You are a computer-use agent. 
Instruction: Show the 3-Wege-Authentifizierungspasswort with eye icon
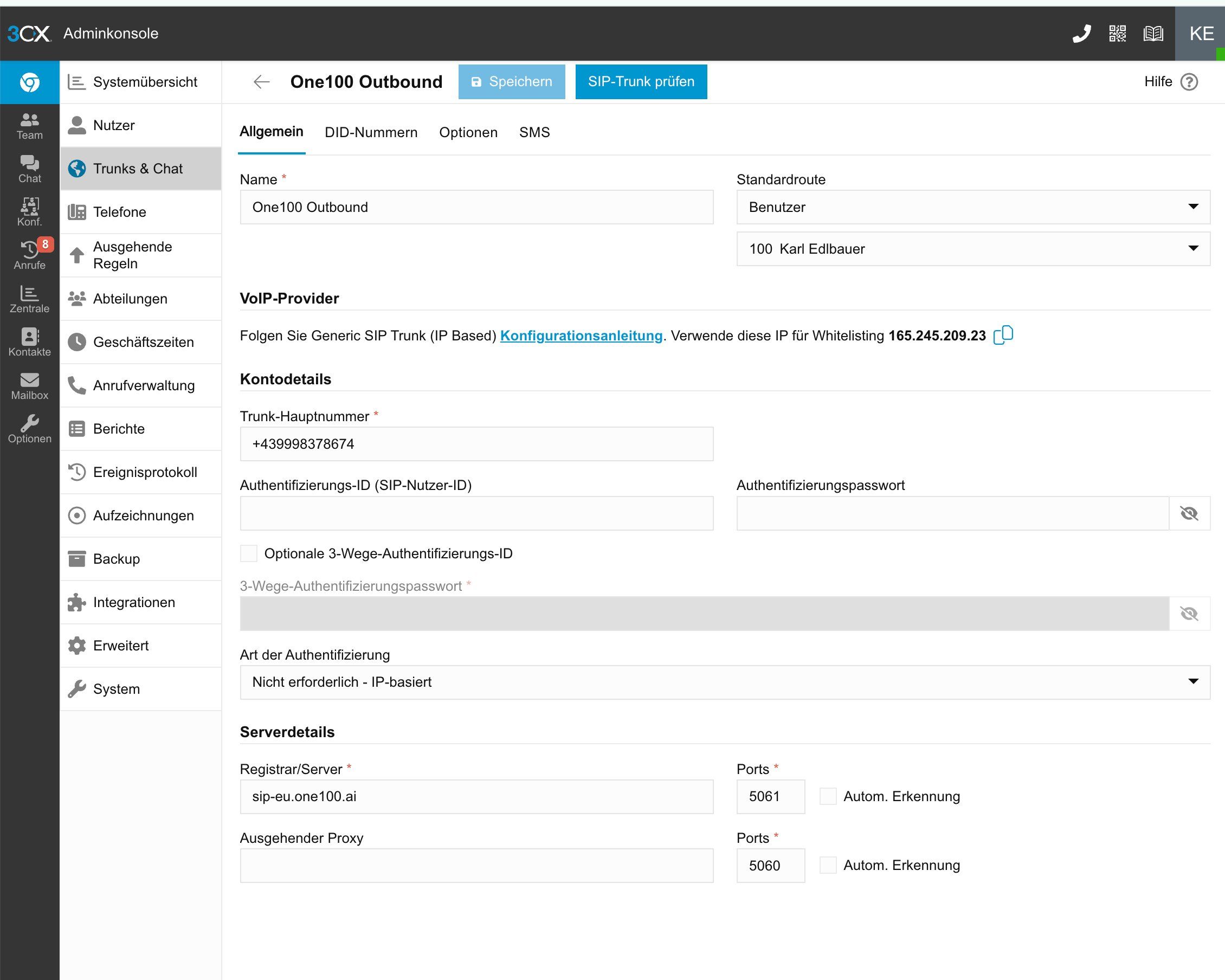[1189, 614]
